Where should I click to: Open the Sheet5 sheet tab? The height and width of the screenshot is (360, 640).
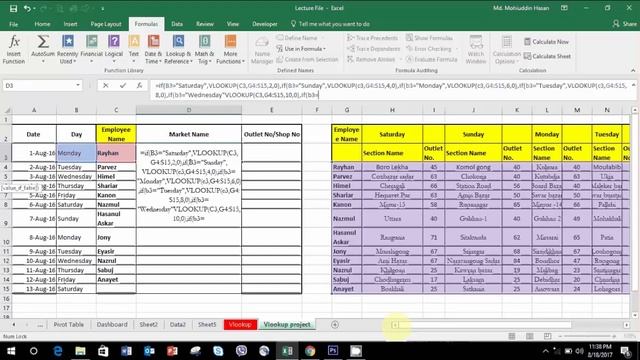coord(207,324)
